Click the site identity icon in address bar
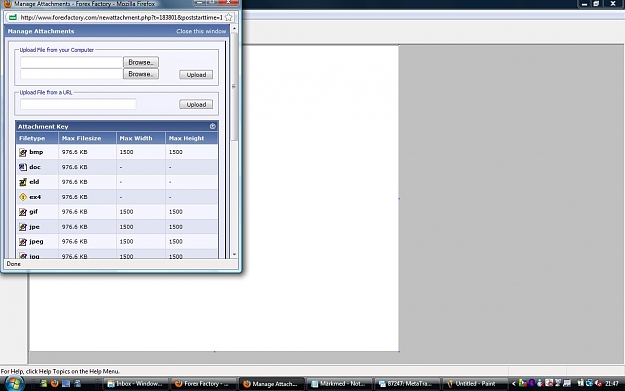Image resolution: width=625 pixels, height=391 pixels. click(13, 18)
